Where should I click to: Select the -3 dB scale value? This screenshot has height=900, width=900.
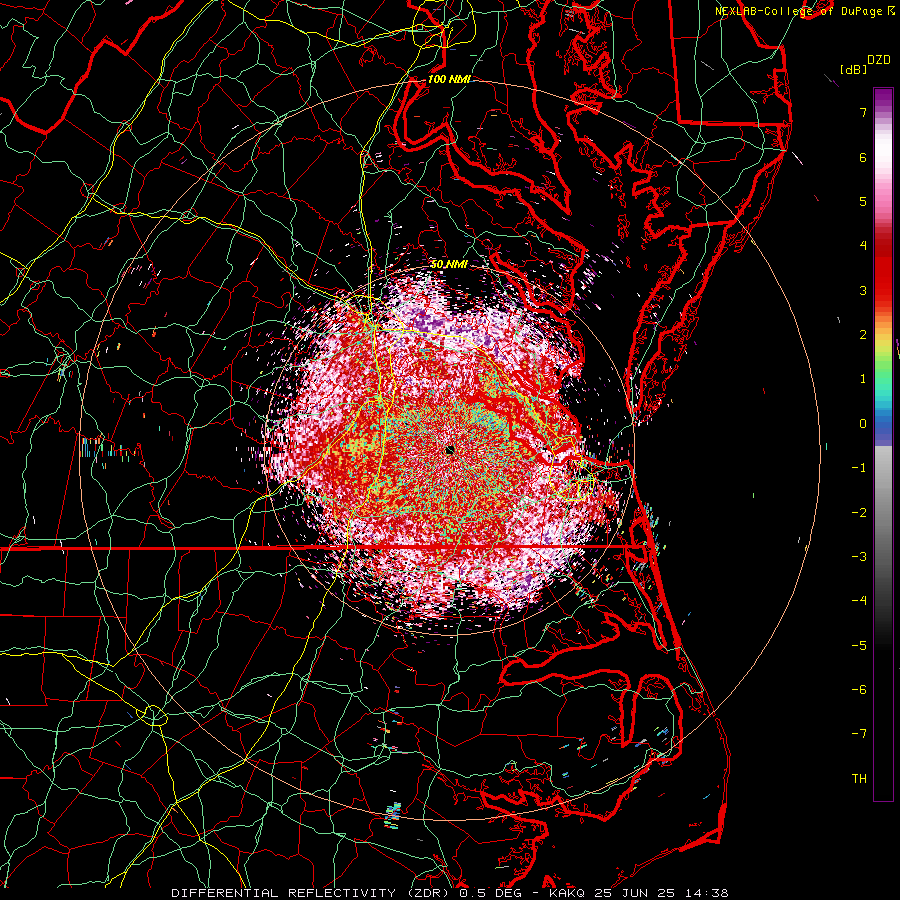point(859,557)
